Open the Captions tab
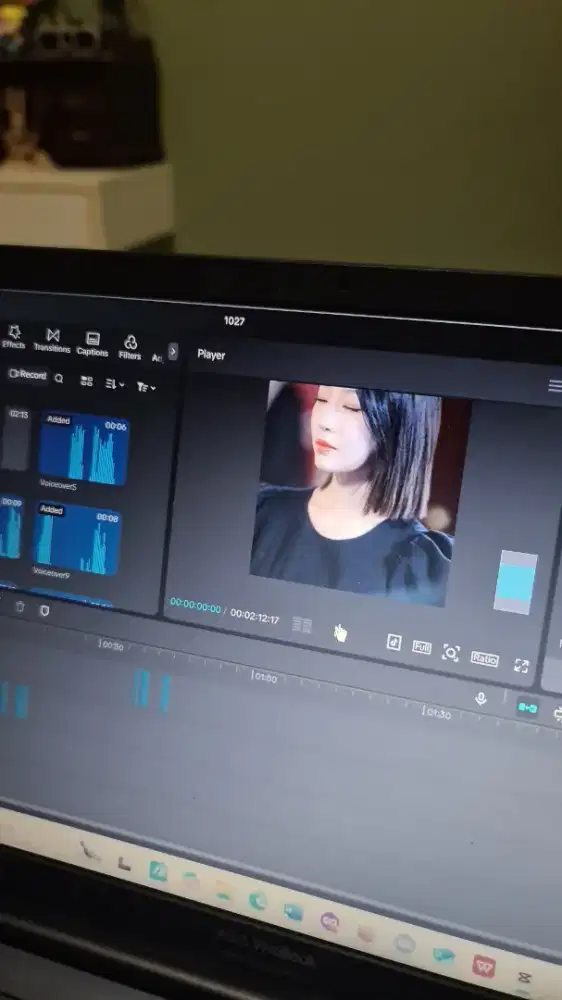The height and width of the screenshot is (1000, 562). tap(92, 344)
